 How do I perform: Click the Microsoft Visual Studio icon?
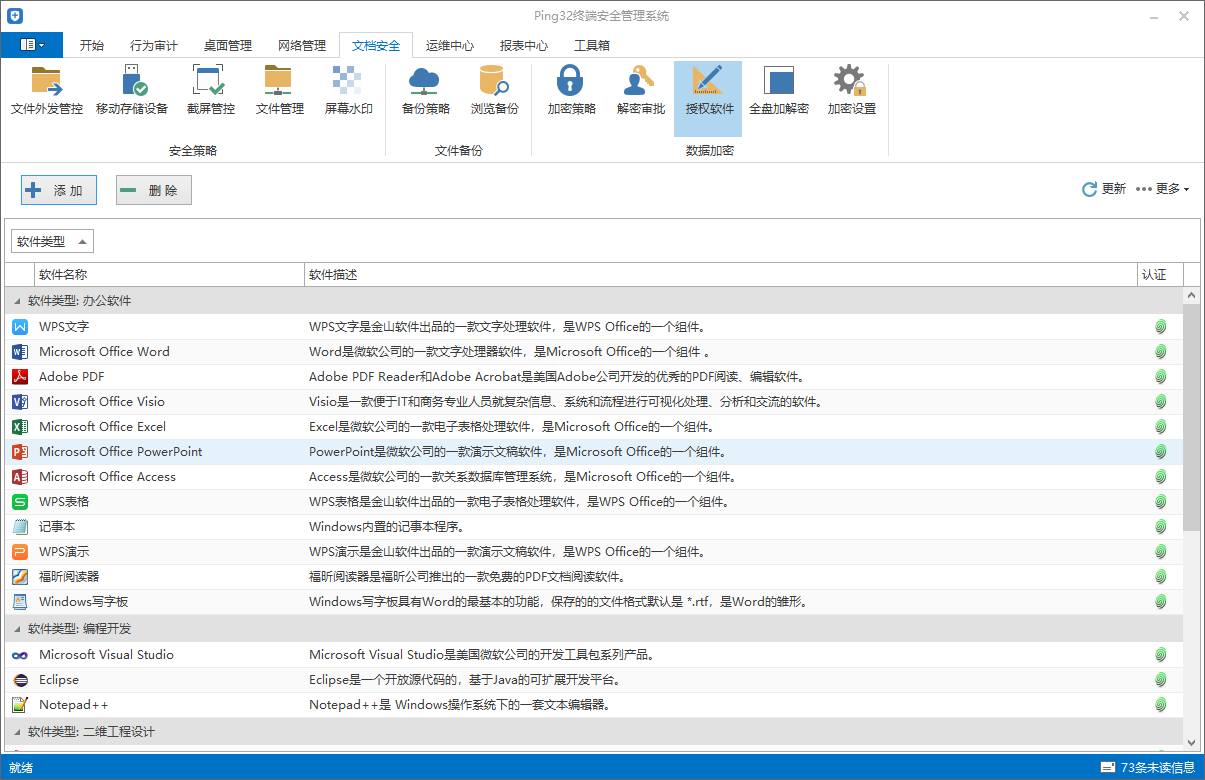click(19, 655)
